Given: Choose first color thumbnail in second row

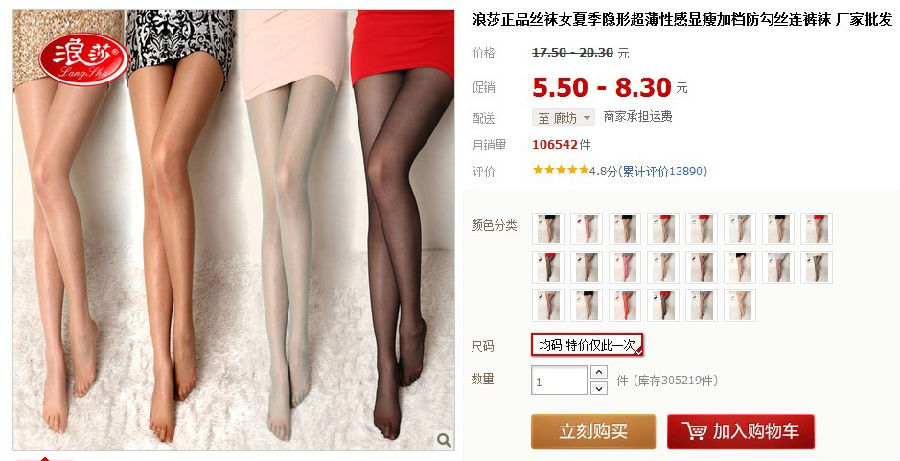Looking at the screenshot, I should pos(548,268).
